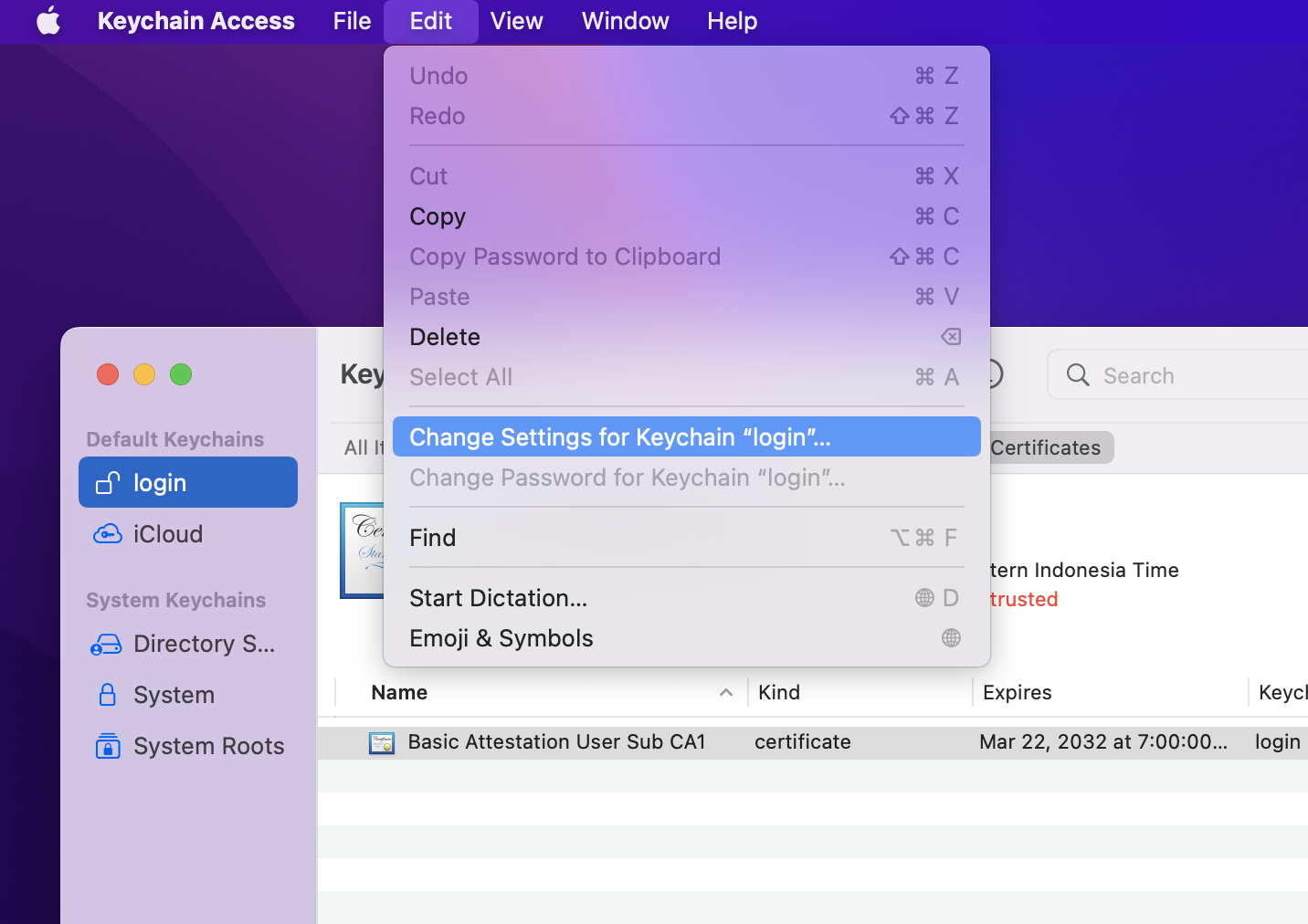Toggle the Name sort direction chevron
The height and width of the screenshot is (924, 1308).
click(726, 693)
